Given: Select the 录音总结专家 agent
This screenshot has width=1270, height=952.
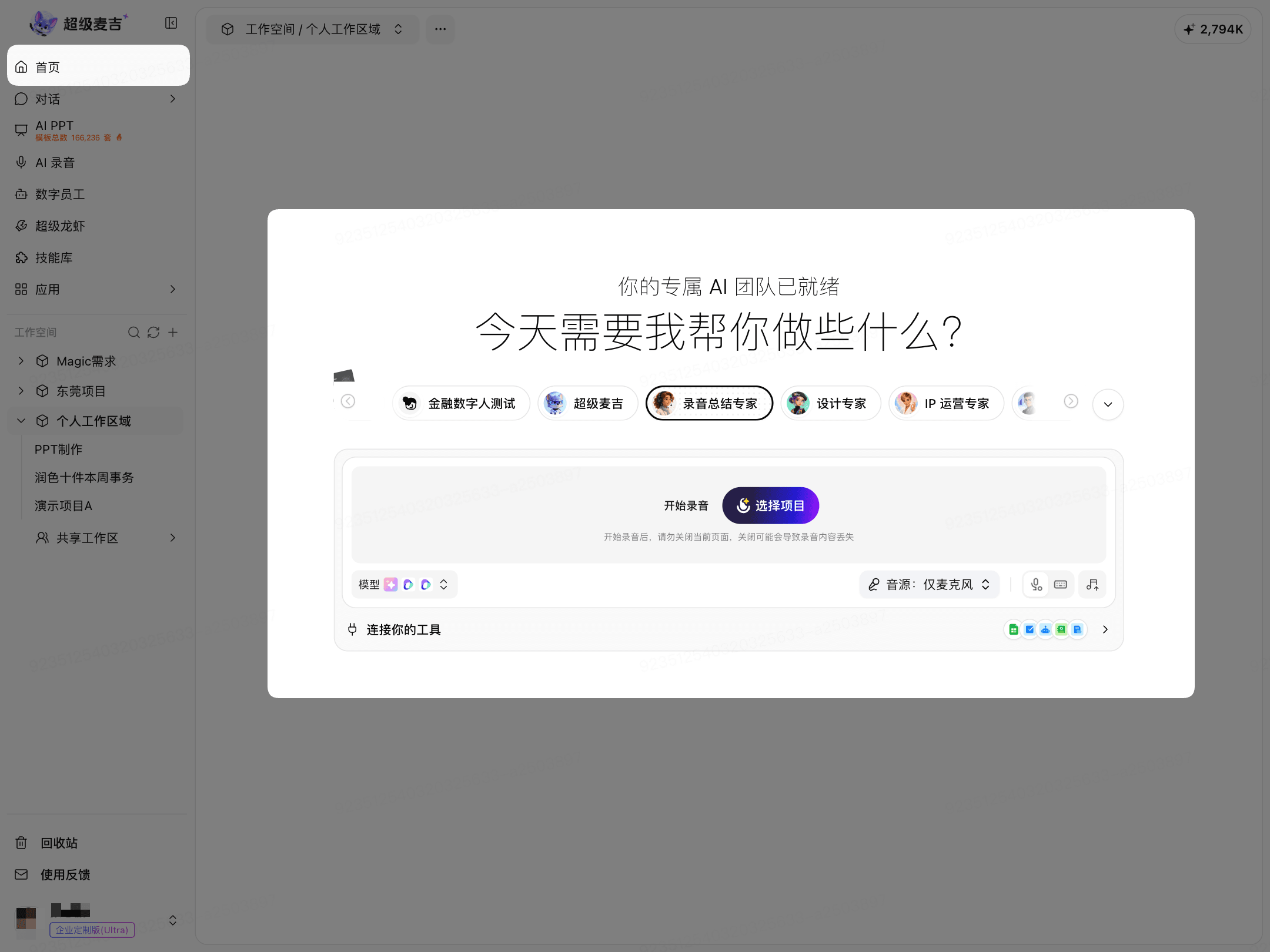Looking at the screenshot, I should [x=709, y=404].
